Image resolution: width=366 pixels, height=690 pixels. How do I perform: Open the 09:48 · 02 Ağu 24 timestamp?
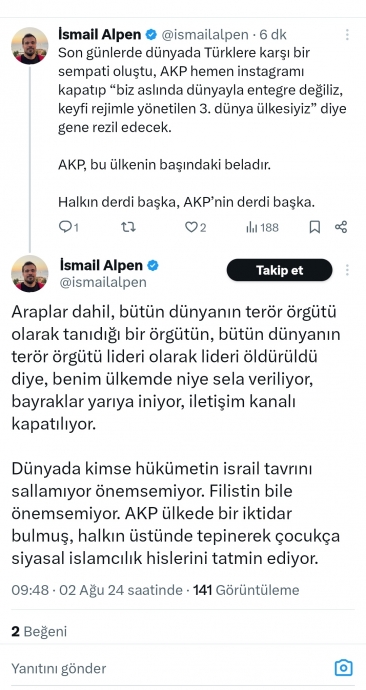(97, 590)
